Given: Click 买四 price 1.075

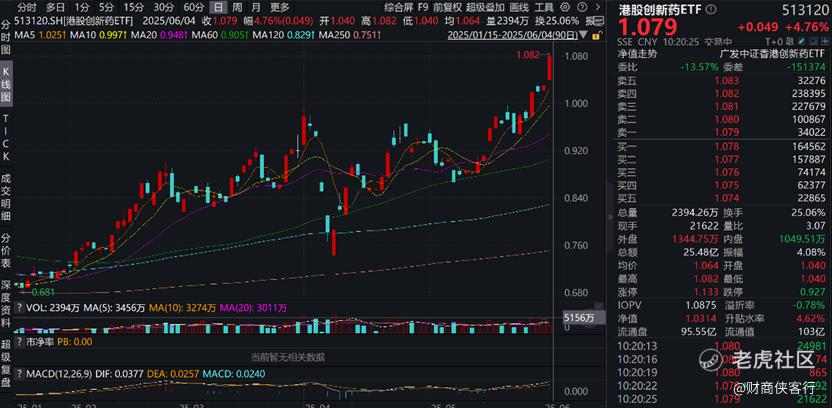Looking at the screenshot, I should 727,185.
